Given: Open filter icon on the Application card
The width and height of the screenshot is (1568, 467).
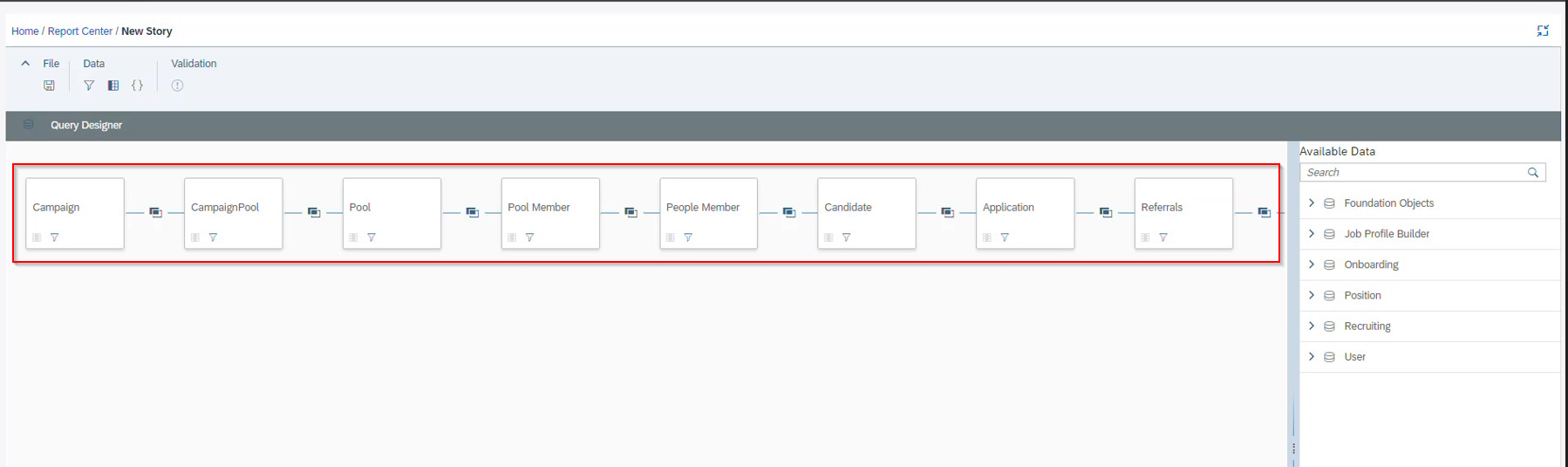Looking at the screenshot, I should point(1005,237).
